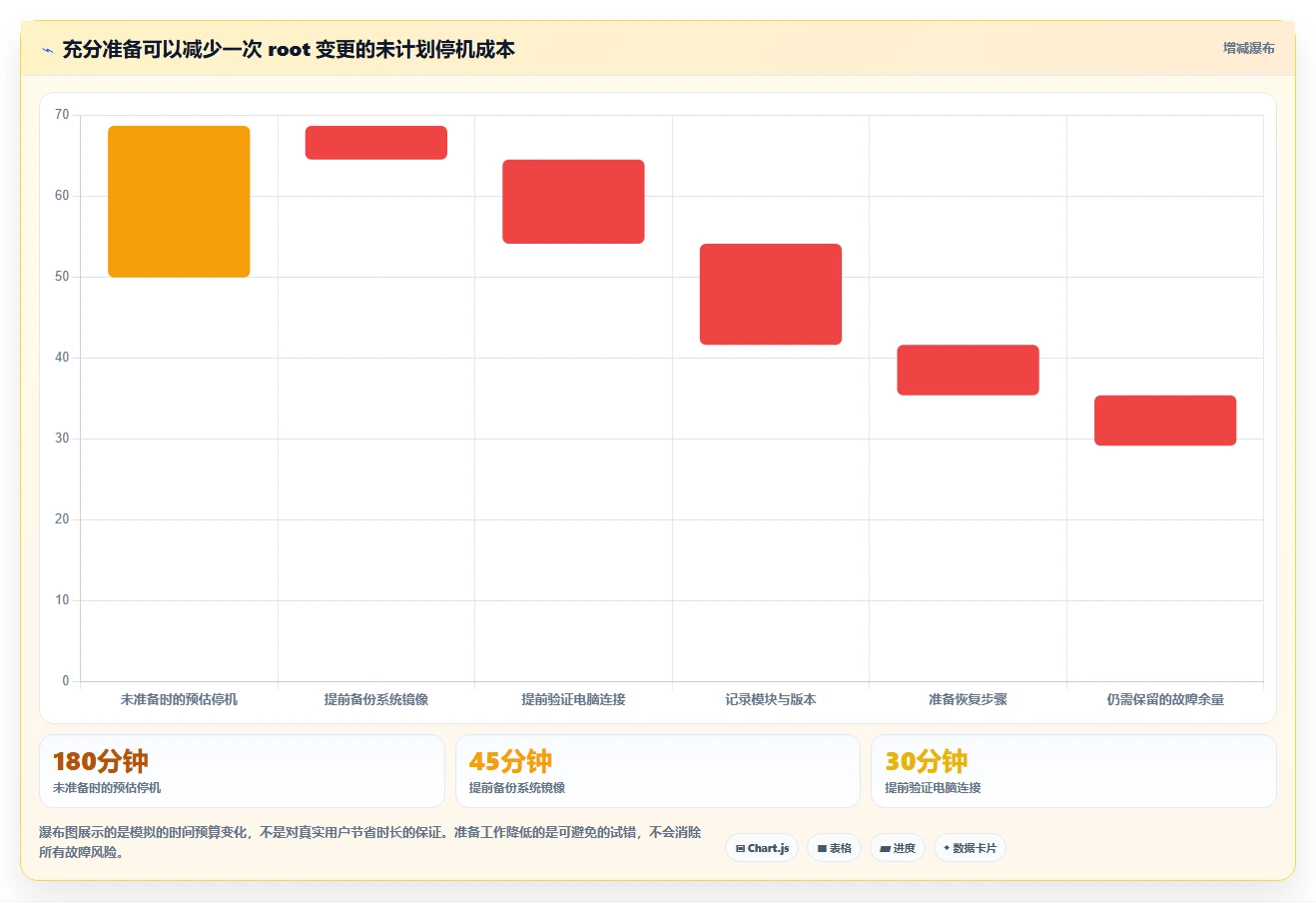Click the y-axis value 70

[x=62, y=115]
